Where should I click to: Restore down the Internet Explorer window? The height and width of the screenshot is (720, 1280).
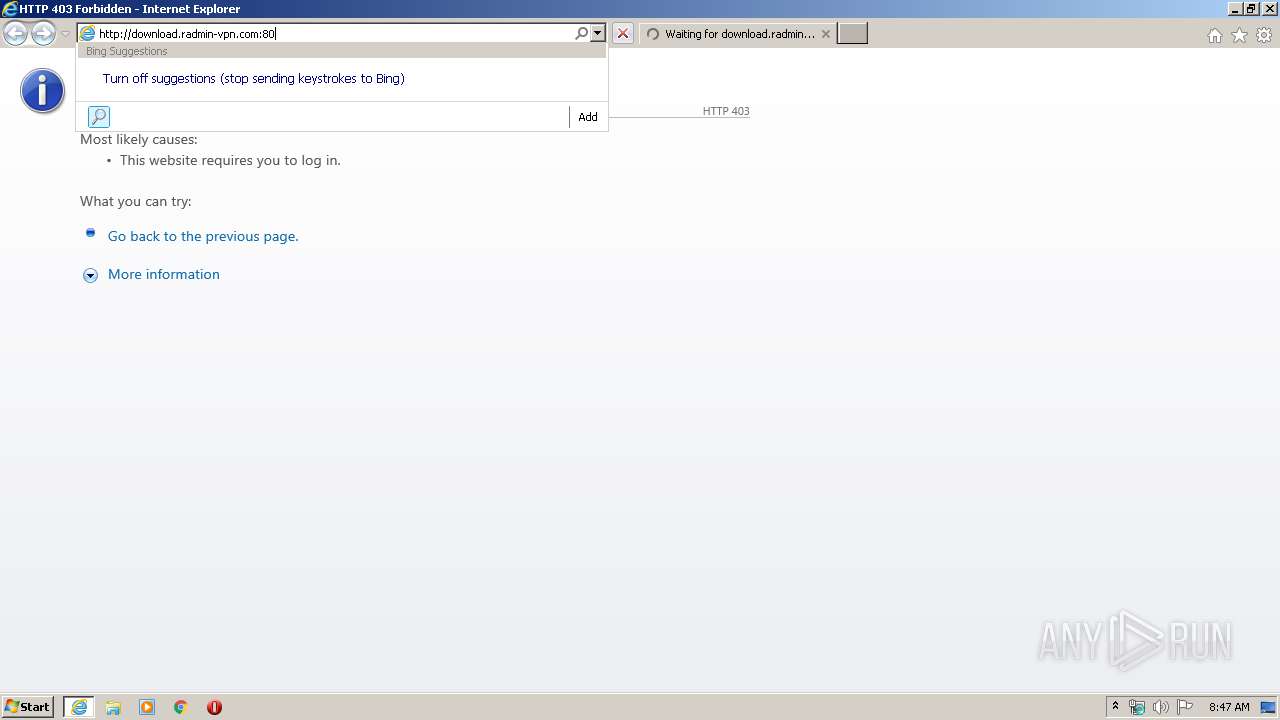(1251, 8)
